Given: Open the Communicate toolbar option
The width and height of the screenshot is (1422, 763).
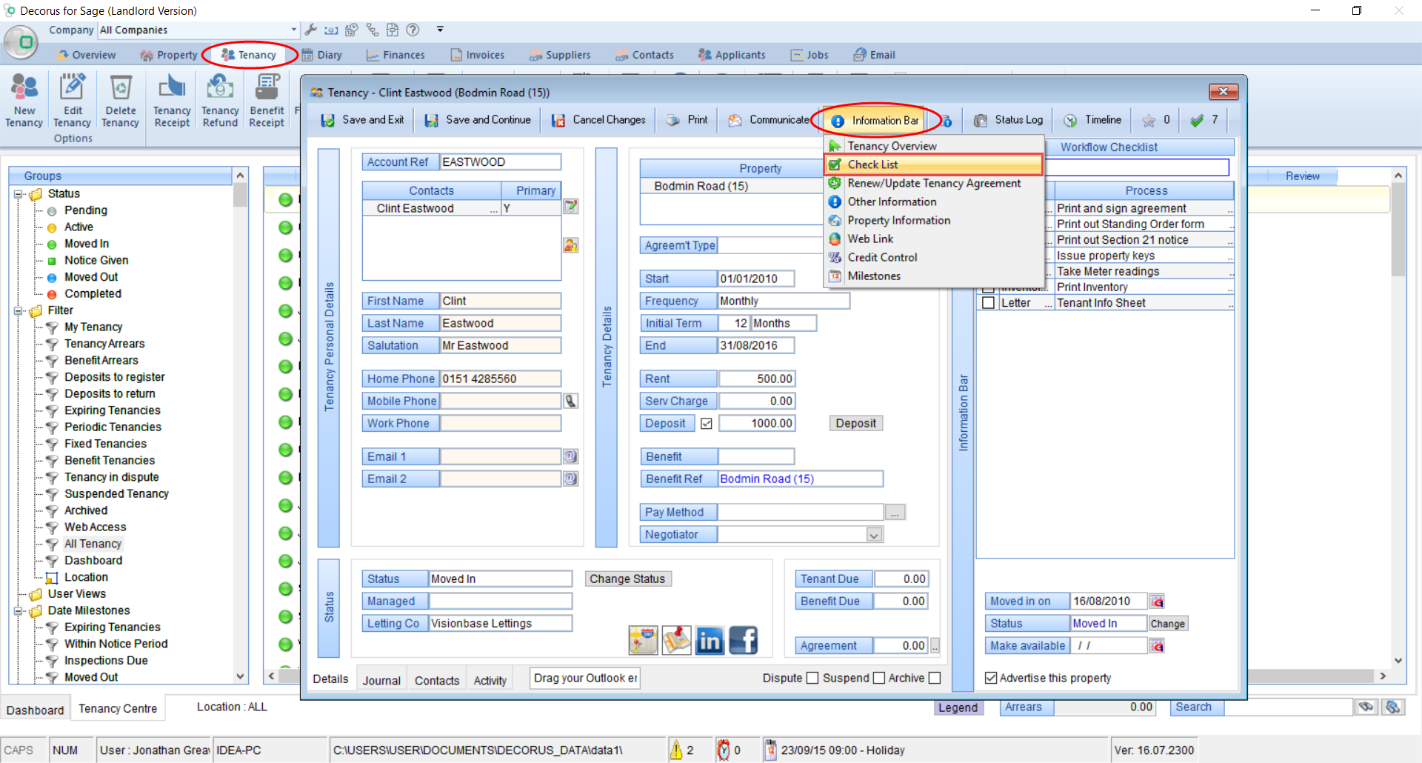Looking at the screenshot, I should [768, 120].
